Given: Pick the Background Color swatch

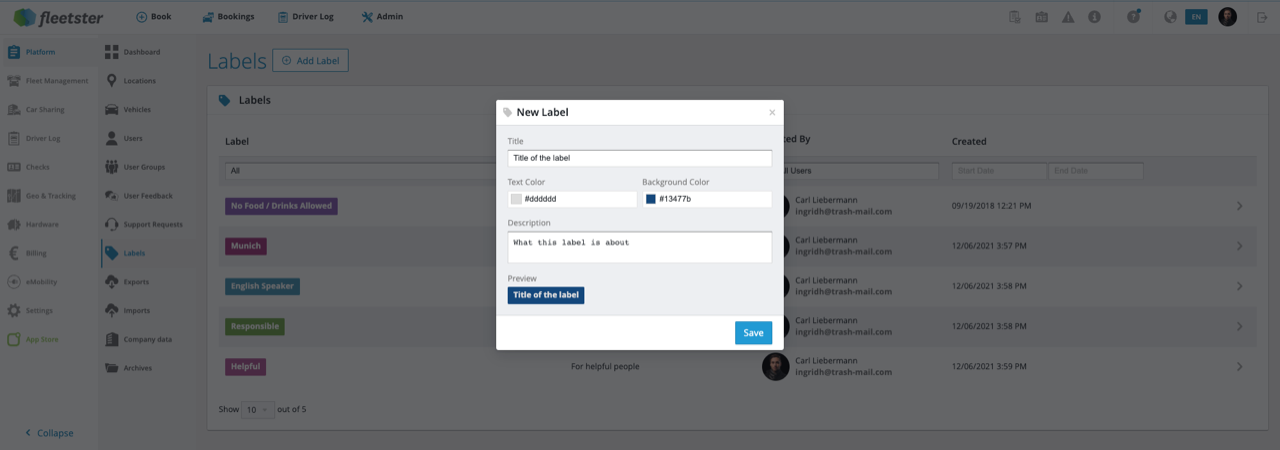Looking at the screenshot, I should [x=650, y=199].
